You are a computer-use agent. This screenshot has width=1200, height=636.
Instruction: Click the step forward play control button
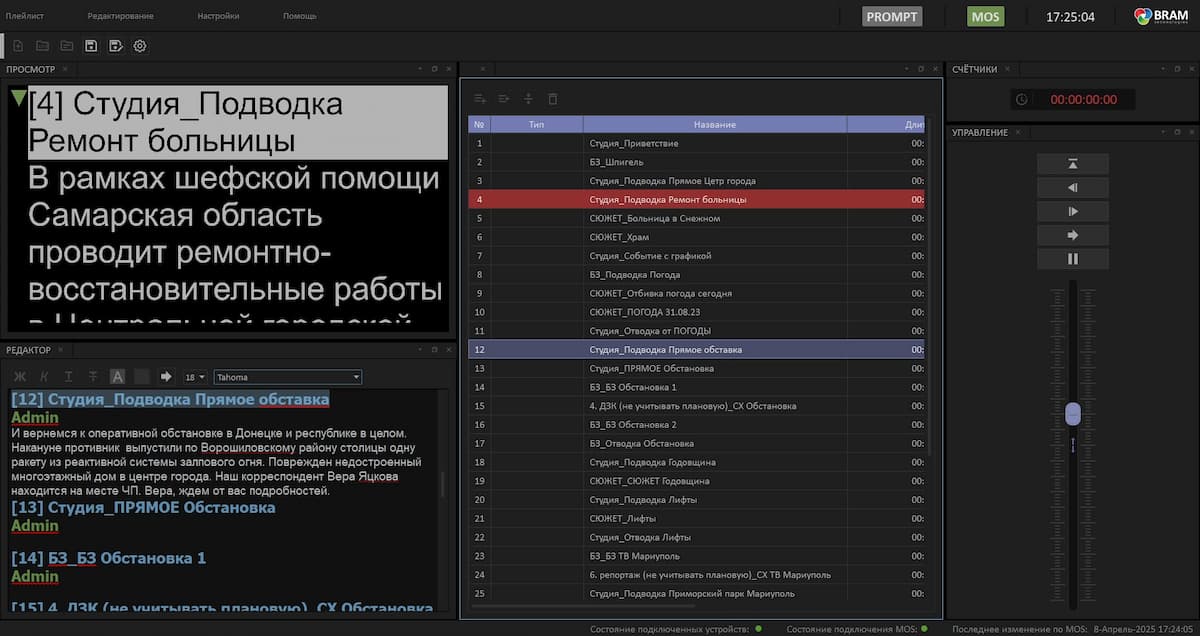click(x=1073, y=212)
